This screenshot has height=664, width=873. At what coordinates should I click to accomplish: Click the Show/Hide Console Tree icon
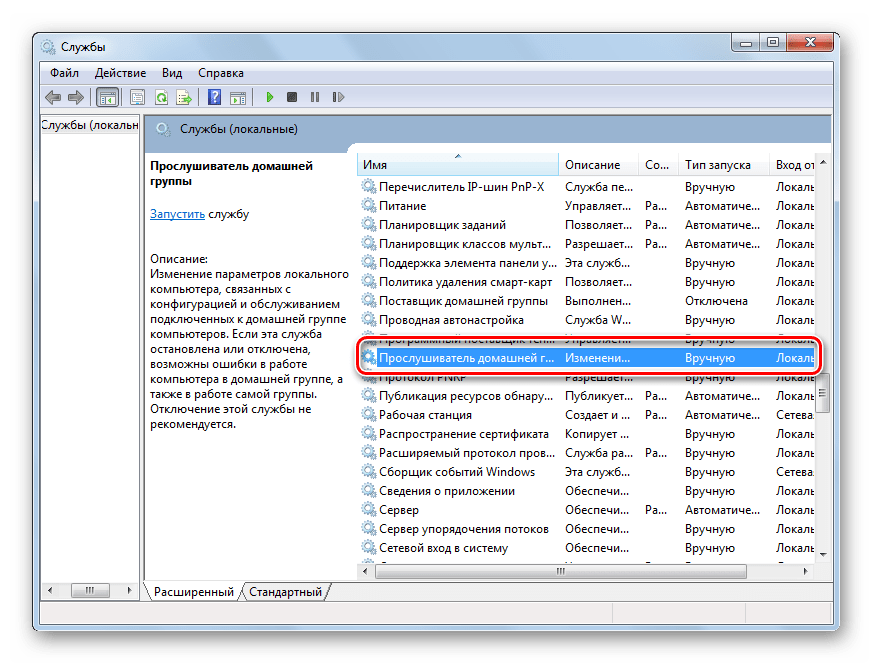pyautogui.click(x=107, y=97)
